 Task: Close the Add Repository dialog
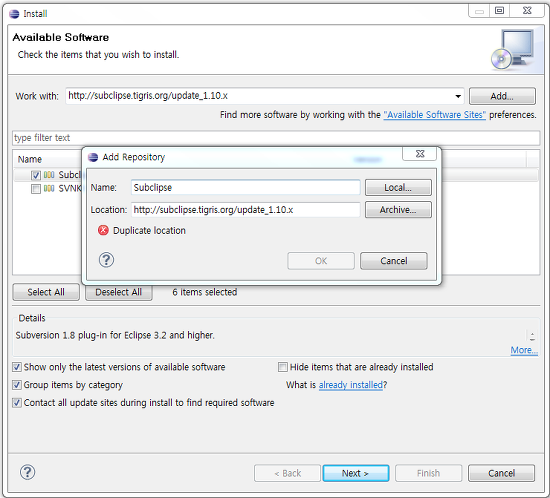(420, 154)
